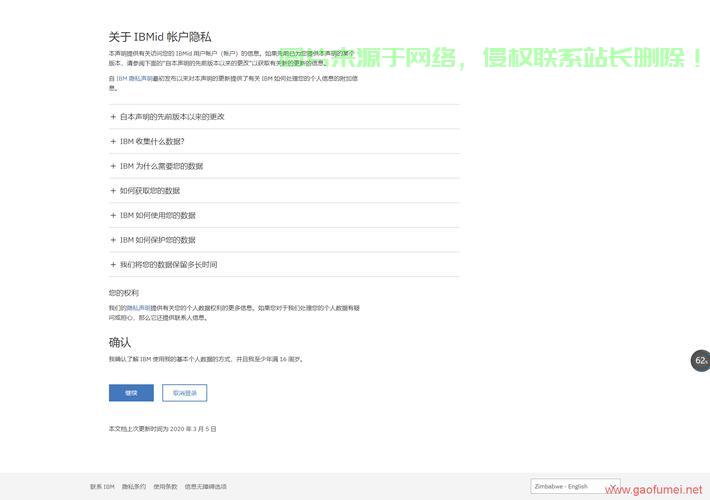
Task: Open the 'IBM 隐私声明' link in intro
Action: (x=134, y=79)
